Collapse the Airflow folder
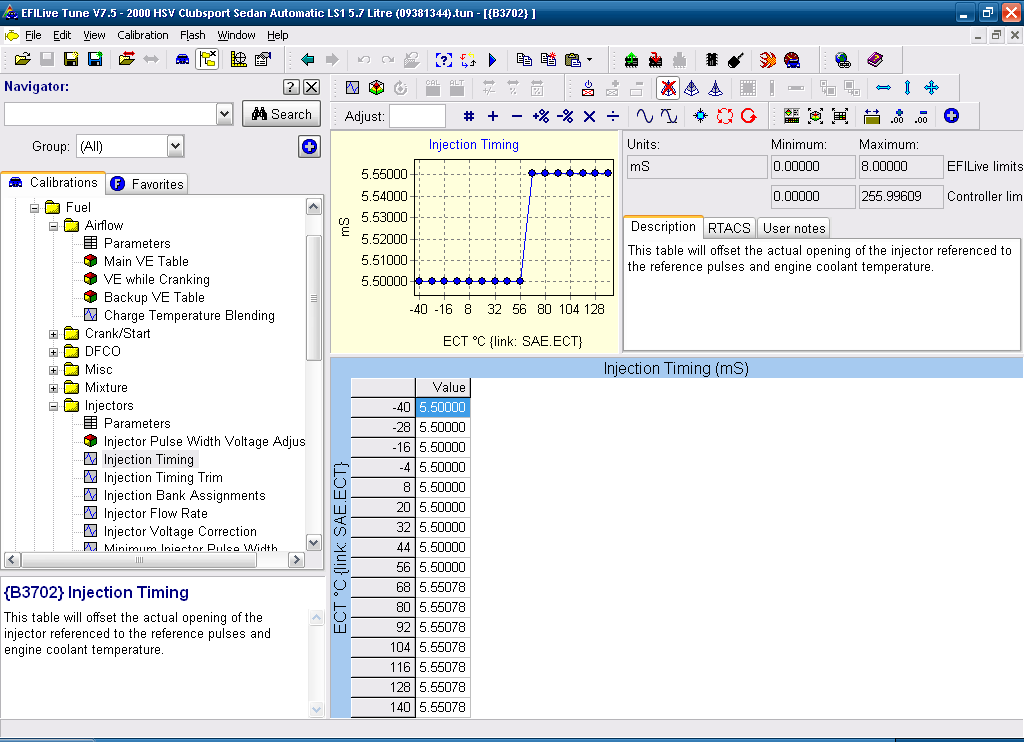Screen dimensions: 1024x742 click(x=54, y=226)
